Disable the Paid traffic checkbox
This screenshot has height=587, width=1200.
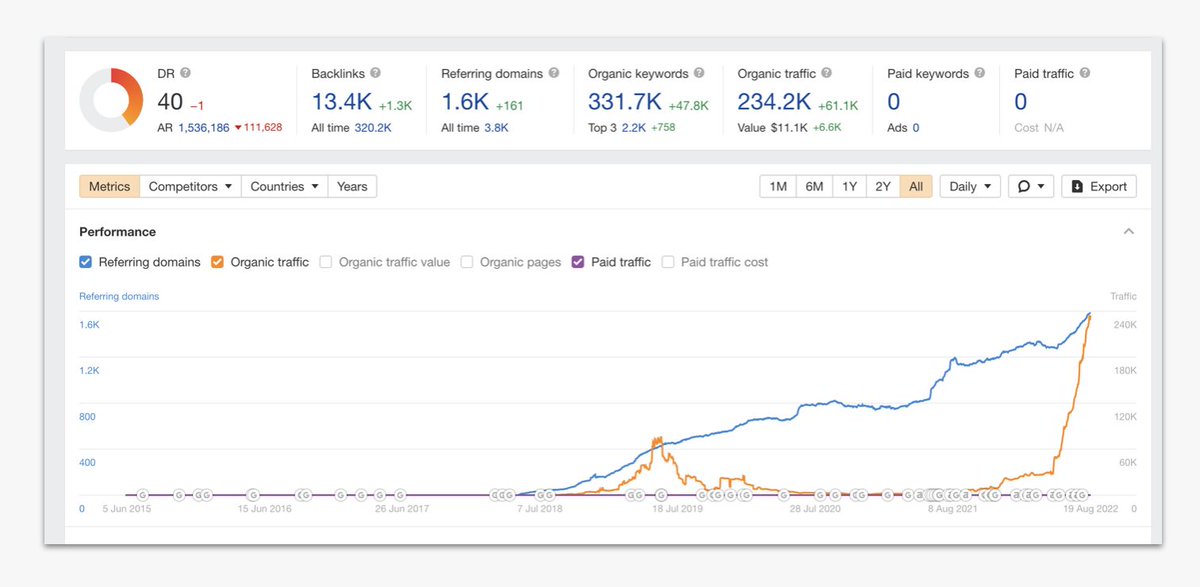[578, 261]
